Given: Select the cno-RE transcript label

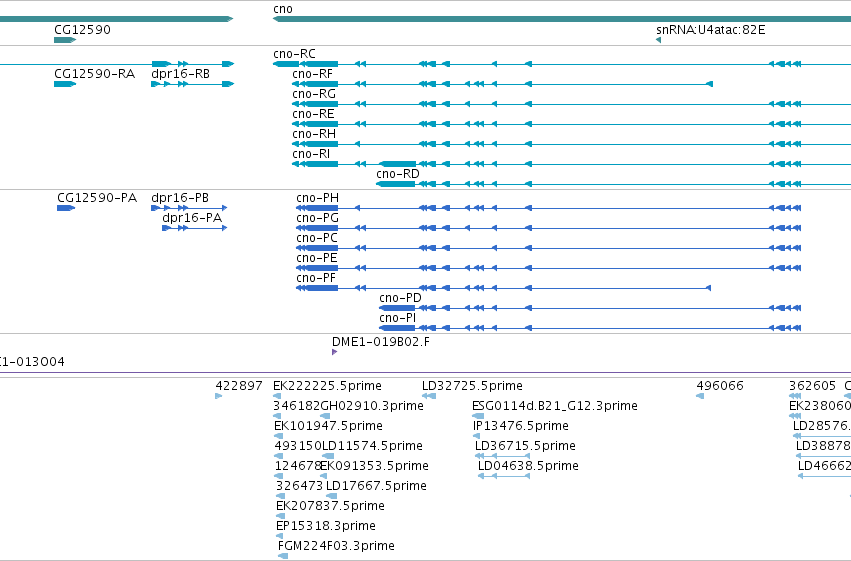Looking at the screenshot, I should [313, 114].
